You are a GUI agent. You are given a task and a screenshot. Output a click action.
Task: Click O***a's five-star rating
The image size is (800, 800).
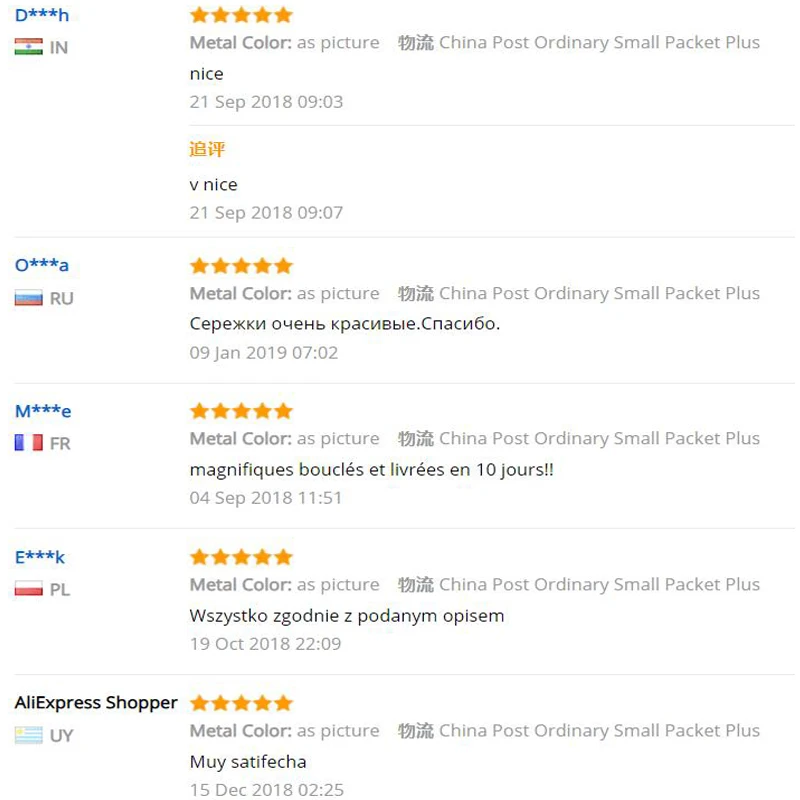[241, 266]
